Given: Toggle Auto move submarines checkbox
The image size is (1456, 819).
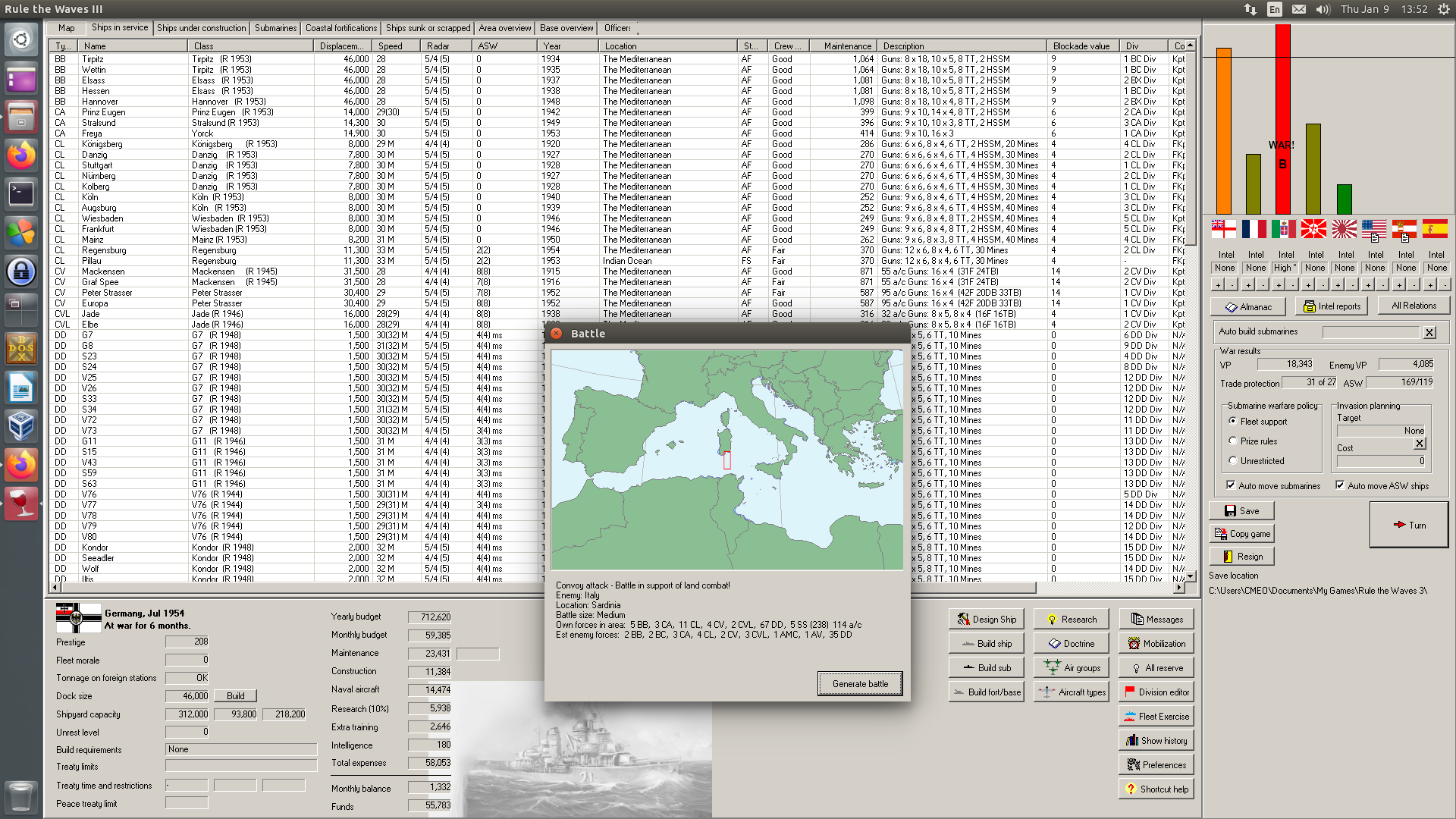Looking at the screenshot, I should tap(1231, 485).
